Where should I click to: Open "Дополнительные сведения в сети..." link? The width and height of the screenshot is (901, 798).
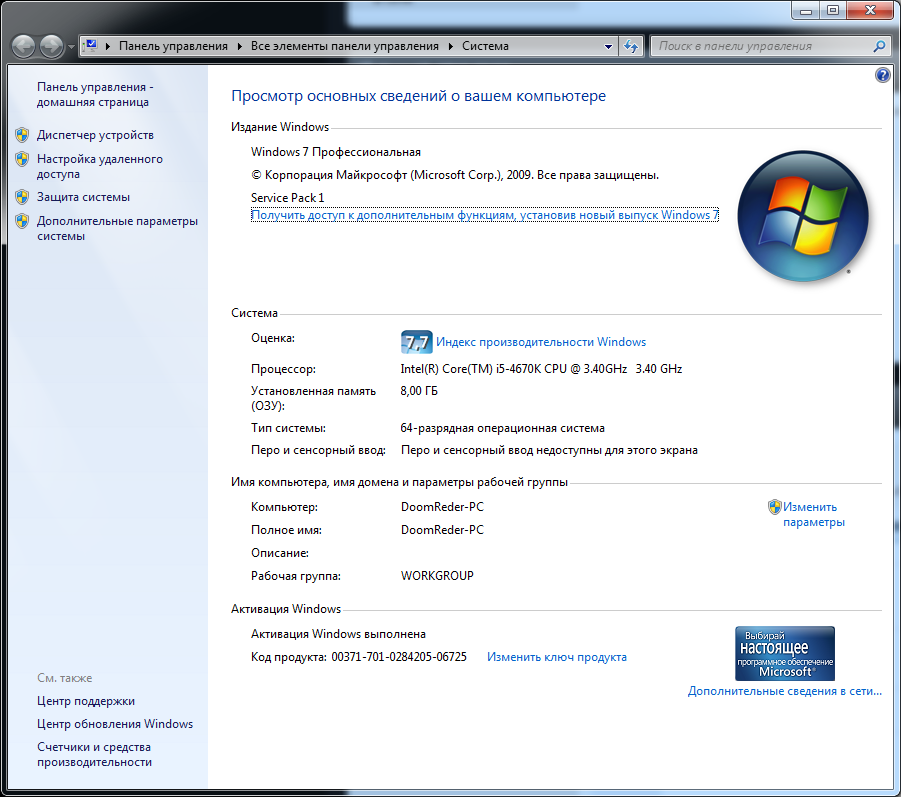785,691
